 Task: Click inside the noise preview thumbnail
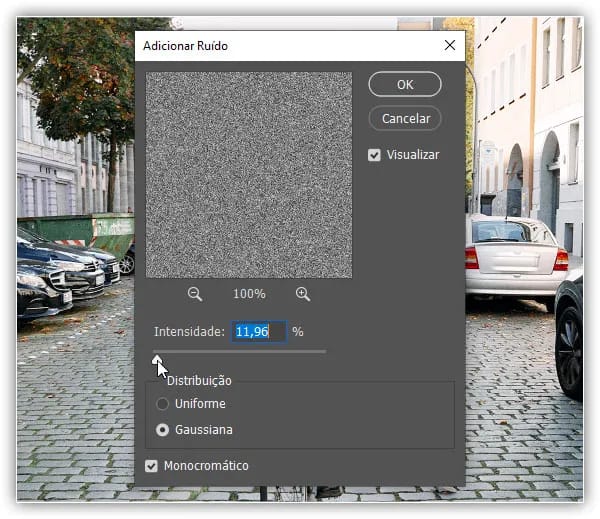pyautogui.click(x=249, y=175)
